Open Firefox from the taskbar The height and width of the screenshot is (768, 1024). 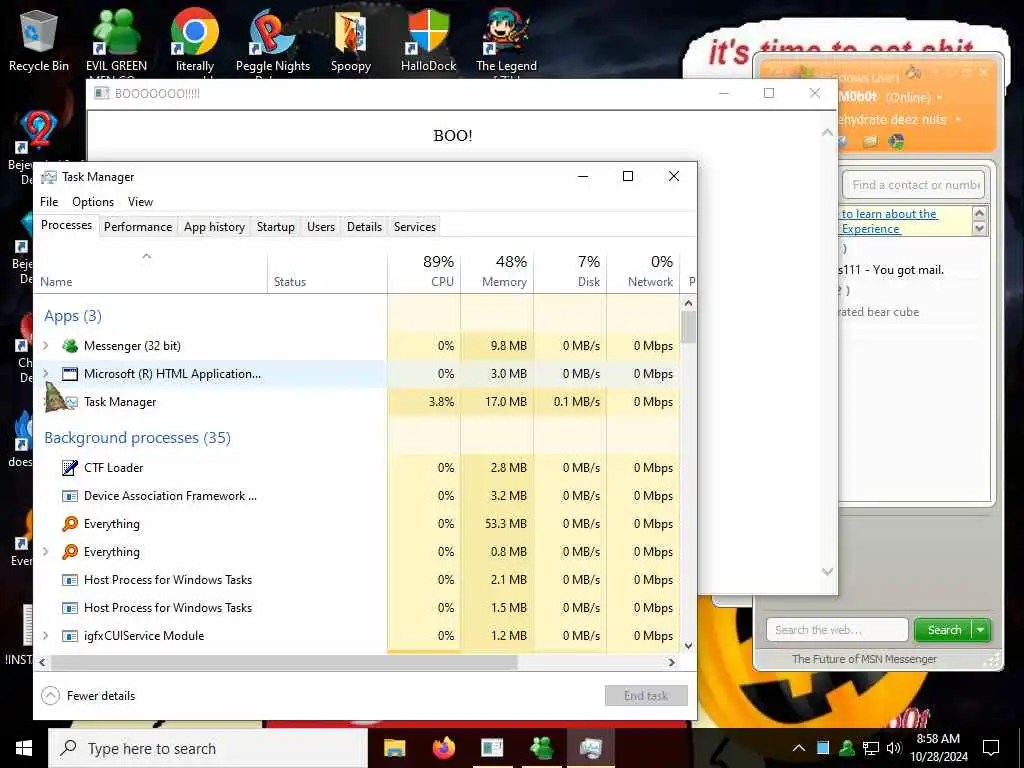coord(444,748)
